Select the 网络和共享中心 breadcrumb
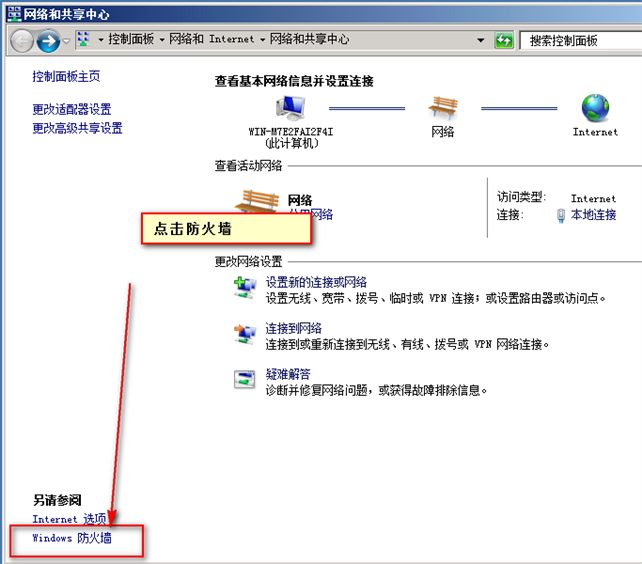 (x=309, y=39)
